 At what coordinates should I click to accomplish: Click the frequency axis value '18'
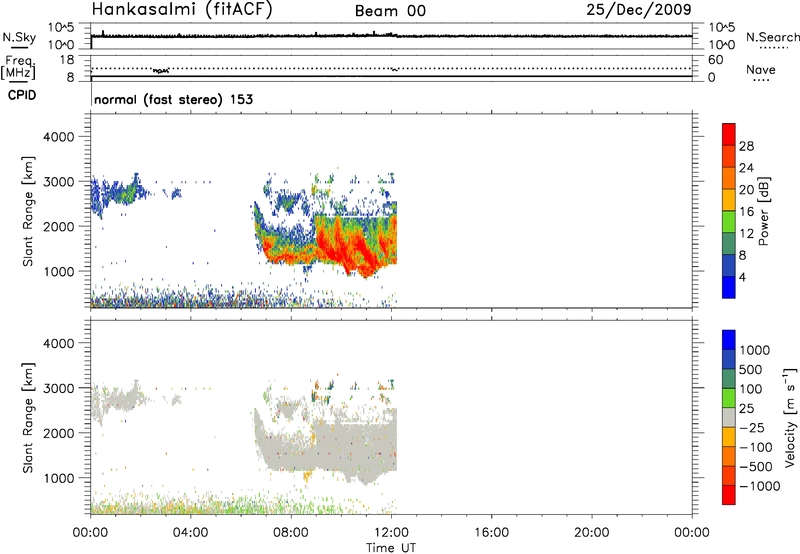[x=67, y=60]
